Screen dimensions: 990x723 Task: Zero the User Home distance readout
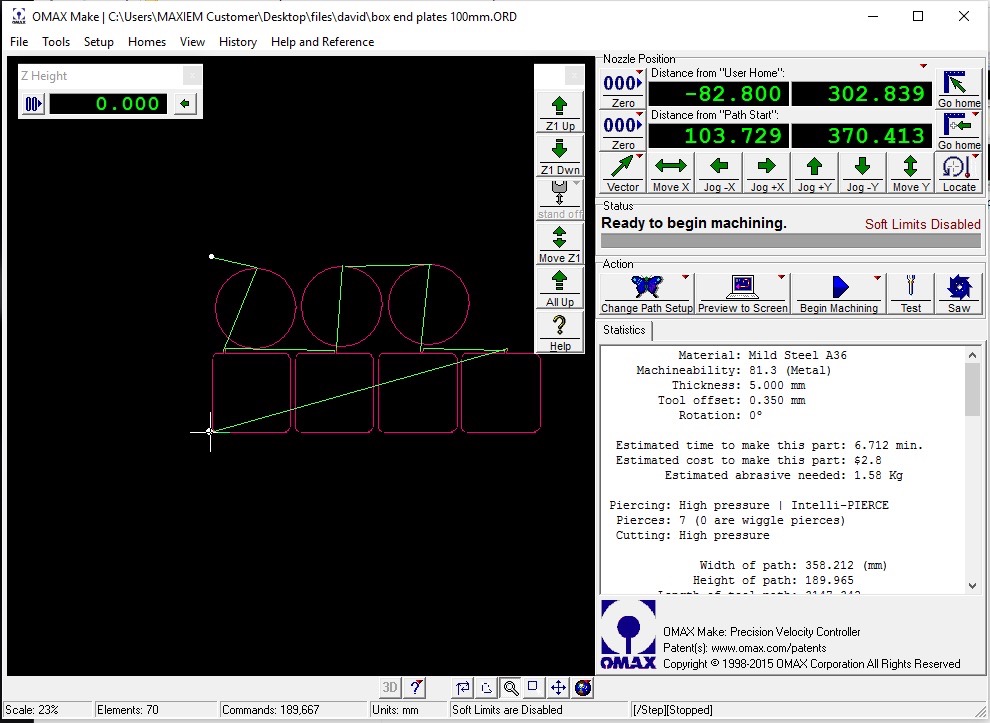pos(623,89)
